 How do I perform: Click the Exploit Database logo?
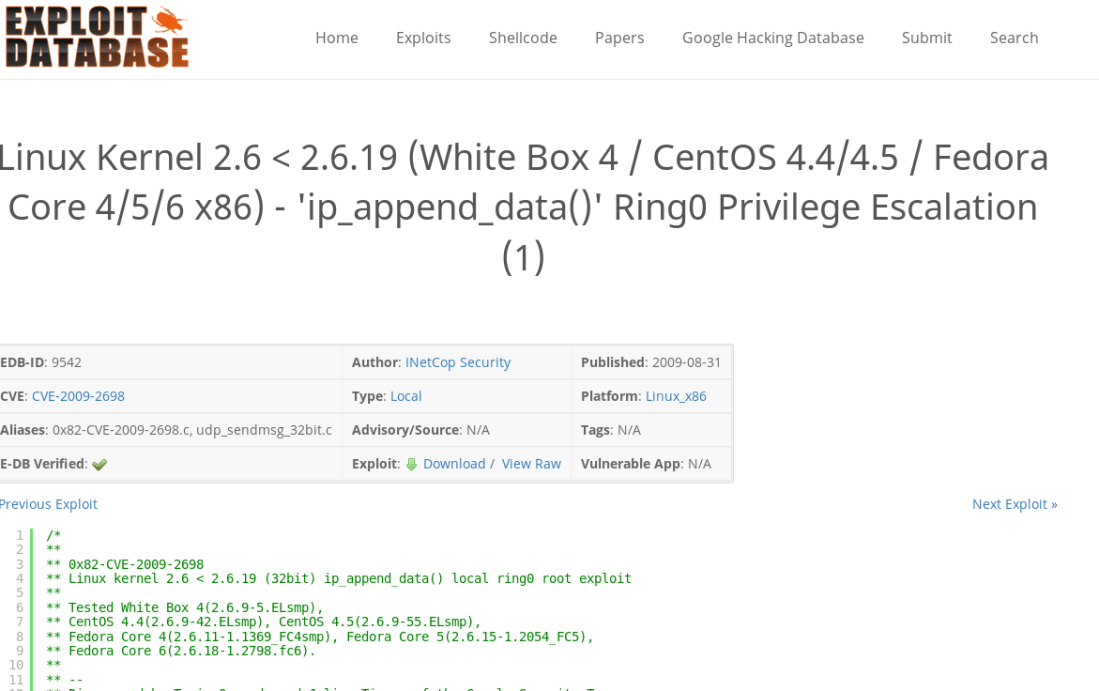[x=96, y=37]
